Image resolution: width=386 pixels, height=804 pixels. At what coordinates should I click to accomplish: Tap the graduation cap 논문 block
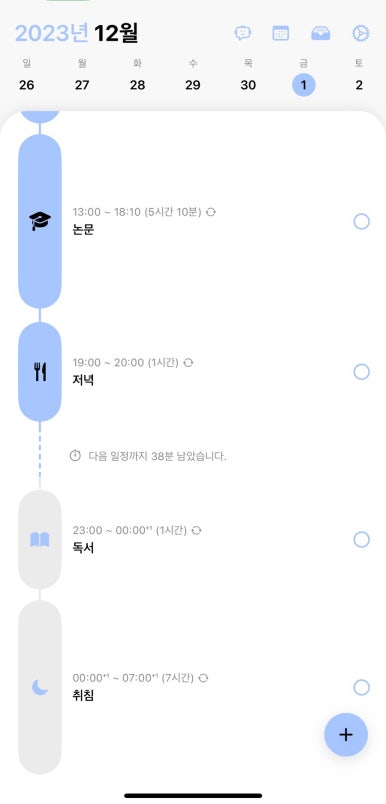(x=40, y=222)
